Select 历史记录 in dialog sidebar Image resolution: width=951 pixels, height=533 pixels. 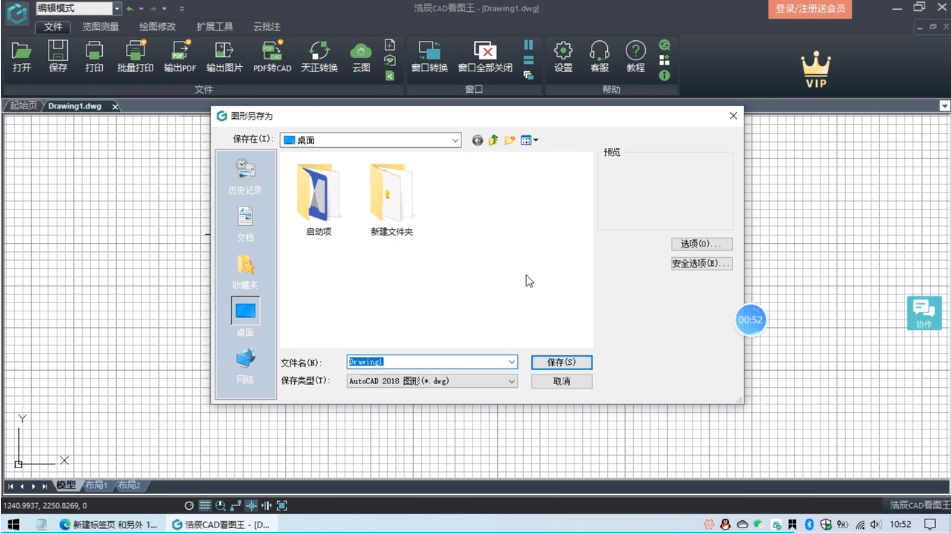245,176
